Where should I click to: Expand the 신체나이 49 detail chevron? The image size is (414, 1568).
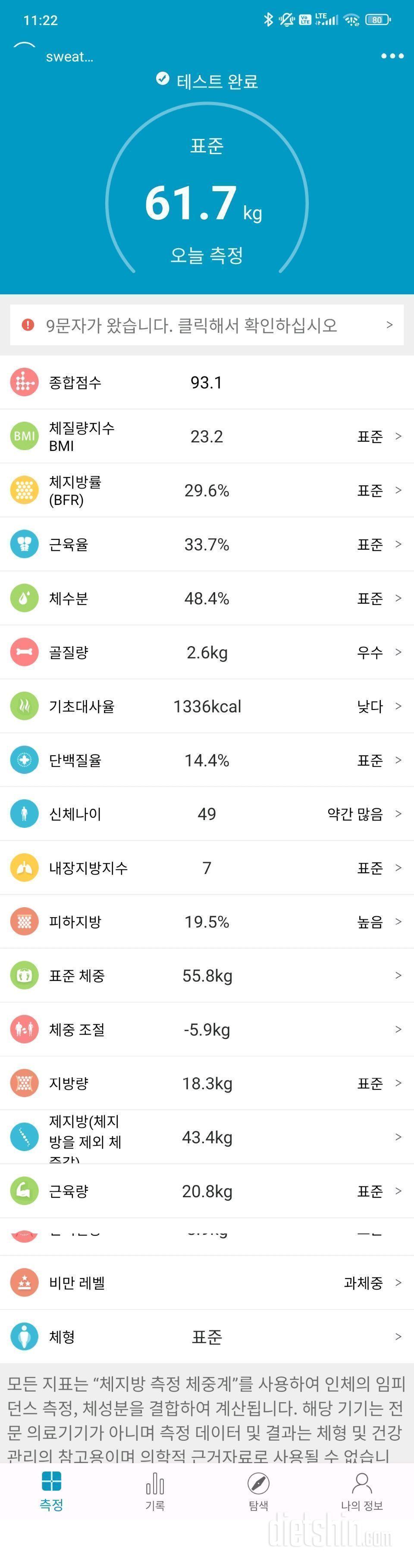(398, 813)
